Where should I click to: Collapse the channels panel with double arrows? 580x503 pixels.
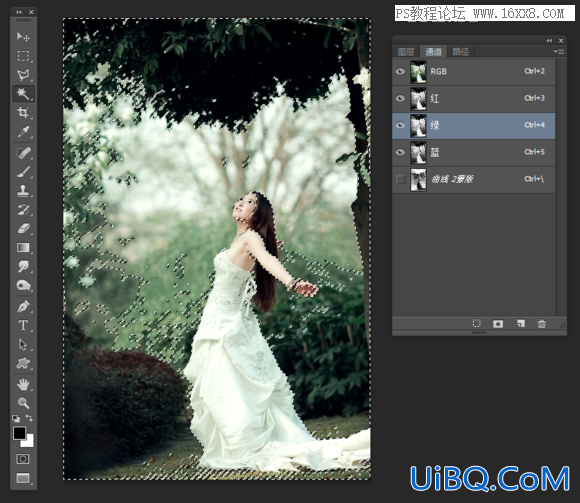pos(549,40)
